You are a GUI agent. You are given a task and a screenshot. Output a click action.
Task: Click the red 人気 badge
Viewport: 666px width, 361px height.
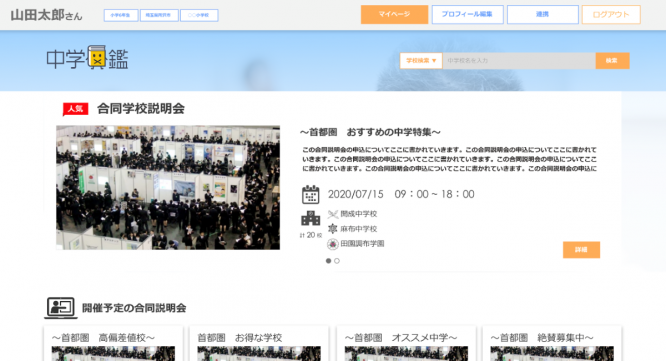point(76,109)
